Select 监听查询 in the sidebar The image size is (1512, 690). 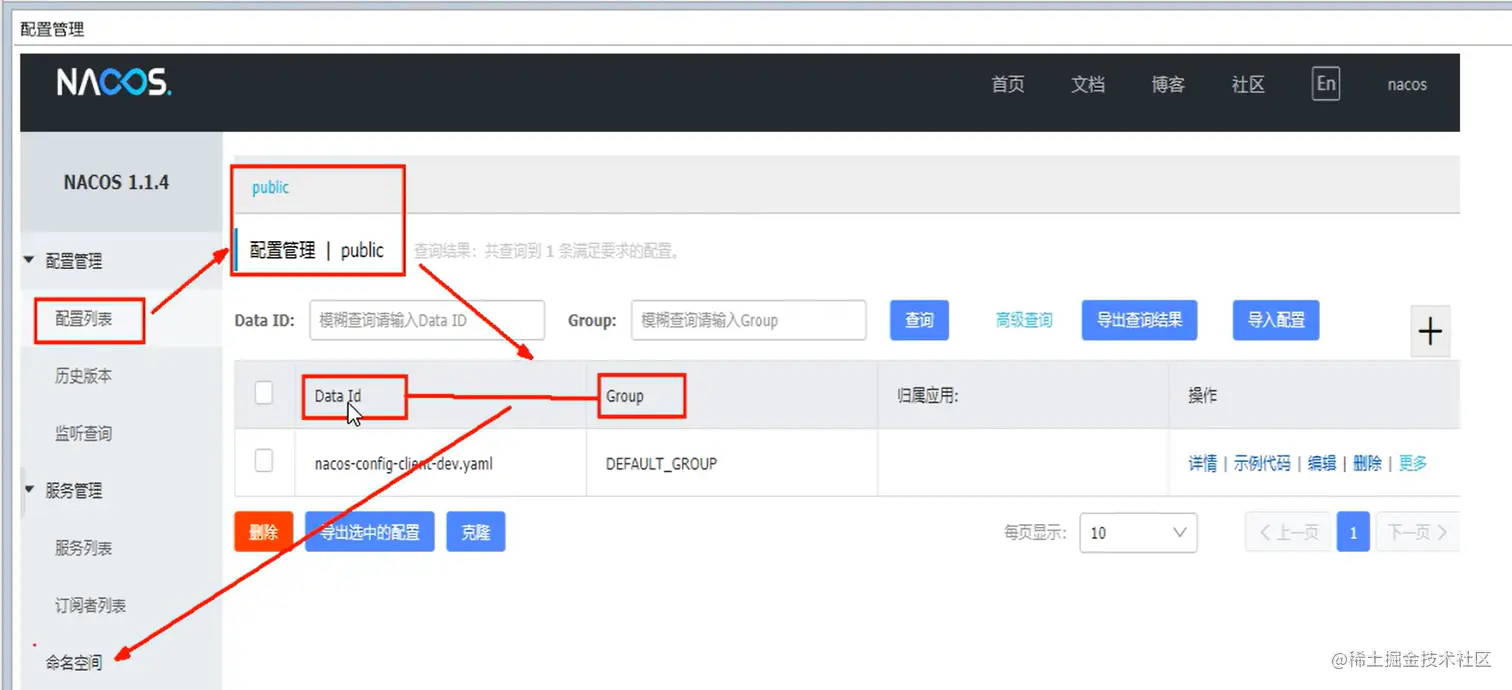click(x=84, y=433)
